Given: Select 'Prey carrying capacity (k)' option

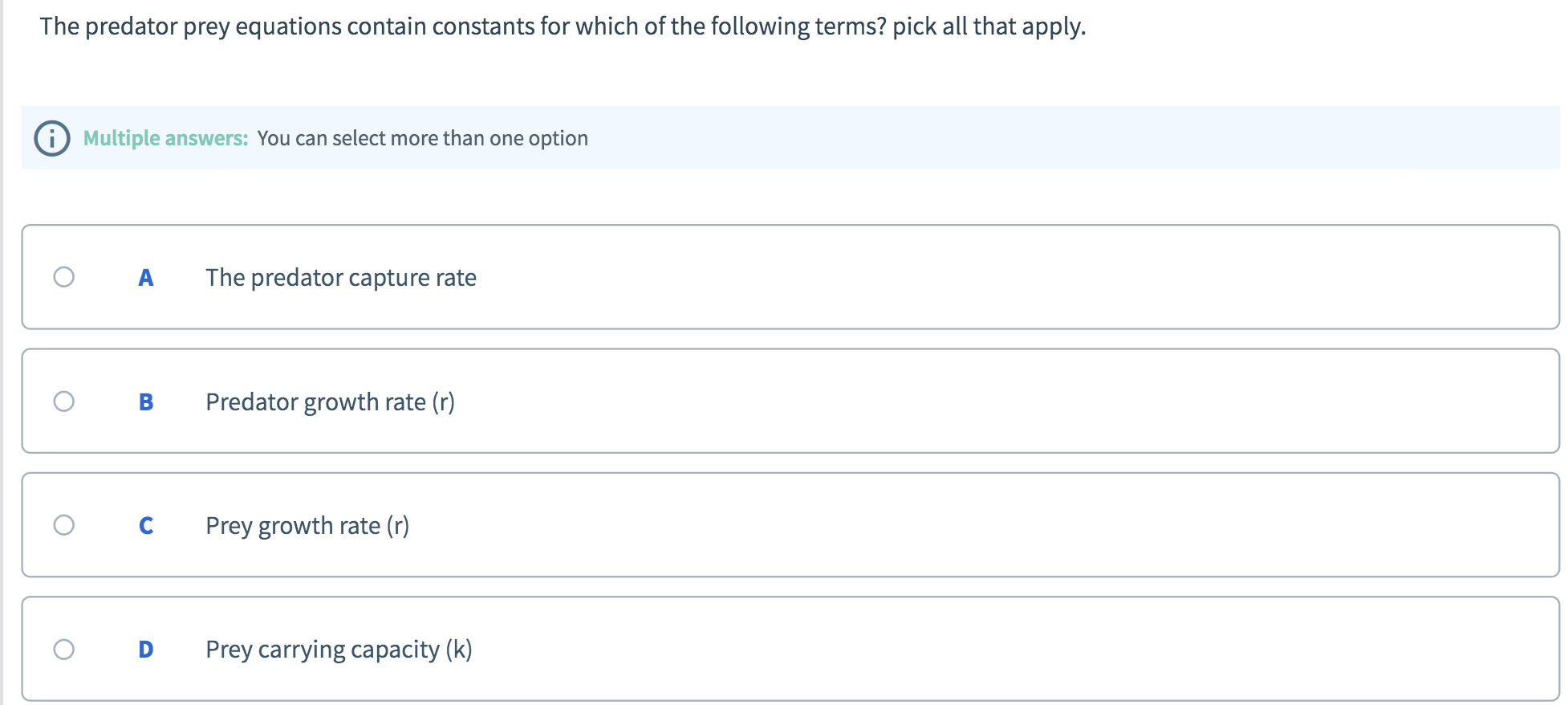Looking at the screenshot, I should pyautogui.click(x=338, y=650).
